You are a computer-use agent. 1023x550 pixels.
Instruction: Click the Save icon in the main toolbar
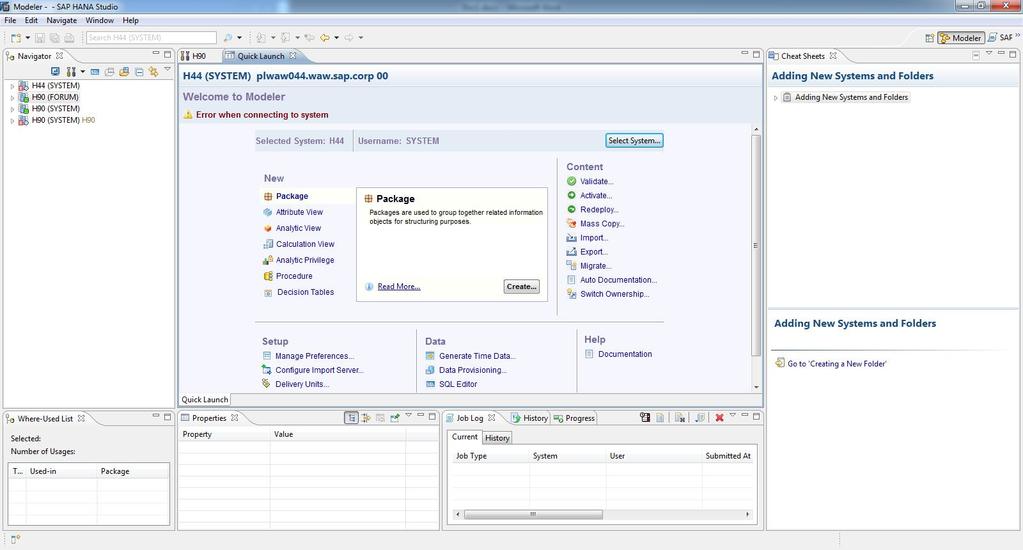(x=40, y=38)
